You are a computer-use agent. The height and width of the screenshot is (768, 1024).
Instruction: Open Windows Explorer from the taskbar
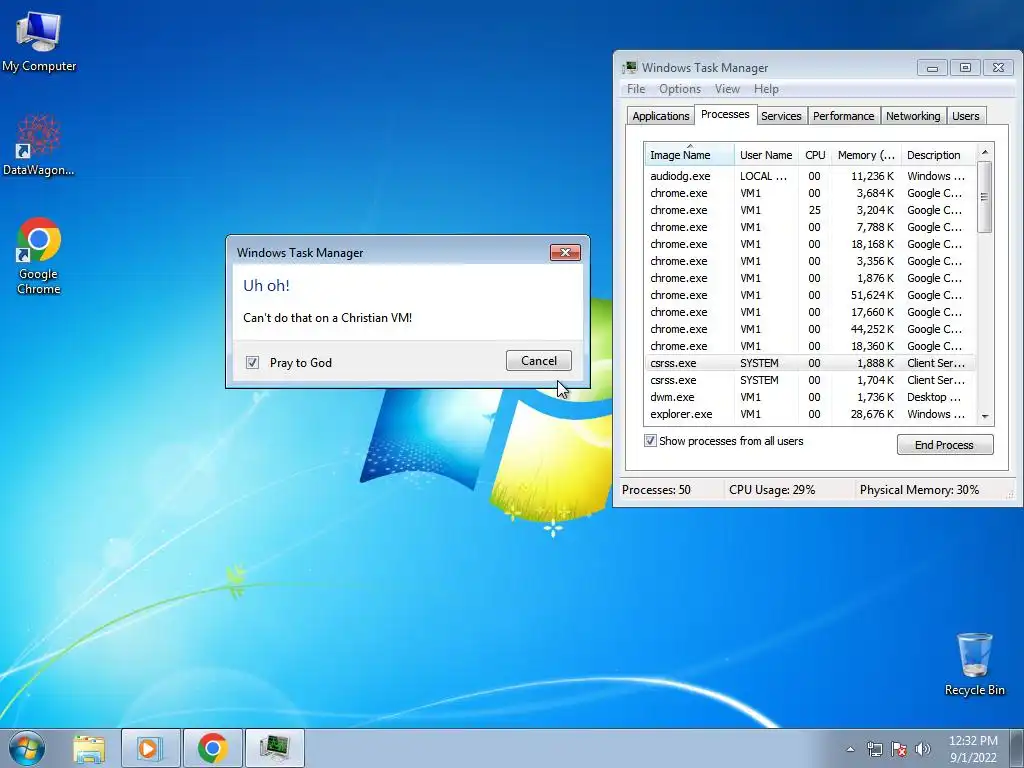click(x=89, y=748)
